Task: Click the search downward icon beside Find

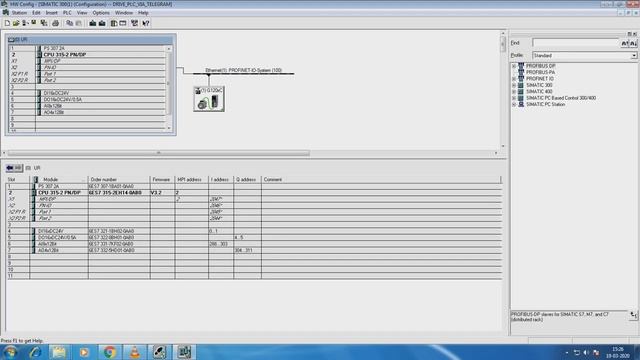Action: coord(633,43)
